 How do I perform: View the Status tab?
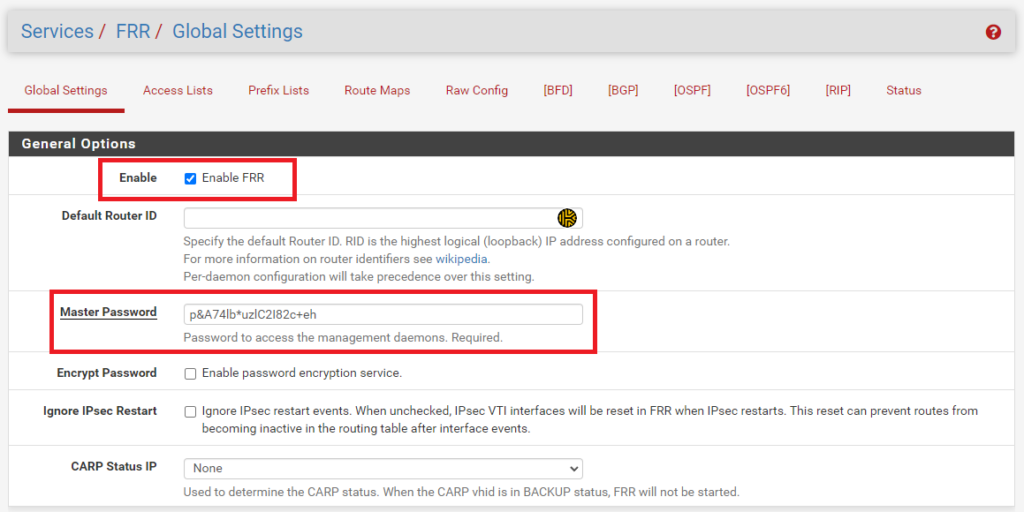(903, 90)
